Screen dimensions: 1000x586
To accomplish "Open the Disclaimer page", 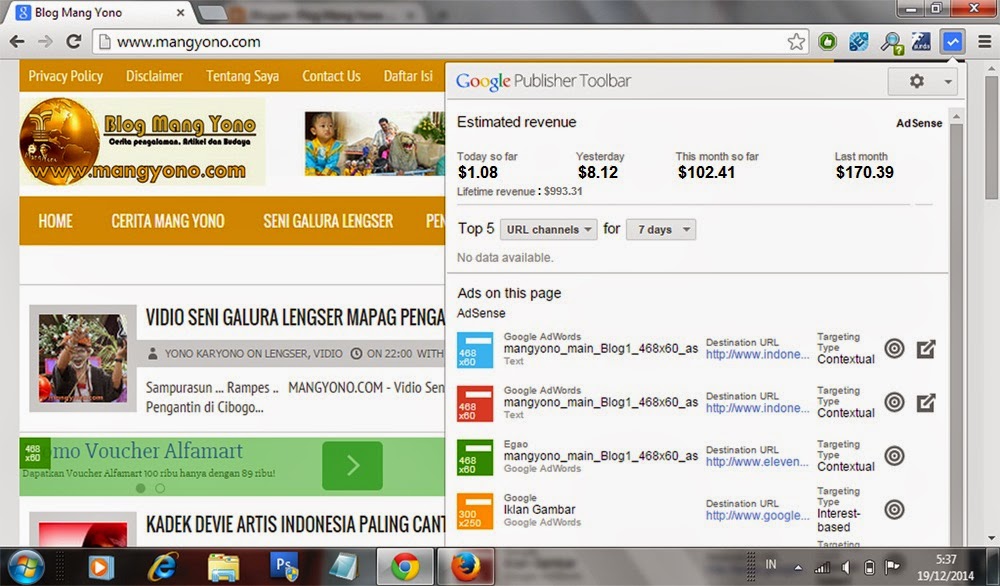I will pos(154,76).
